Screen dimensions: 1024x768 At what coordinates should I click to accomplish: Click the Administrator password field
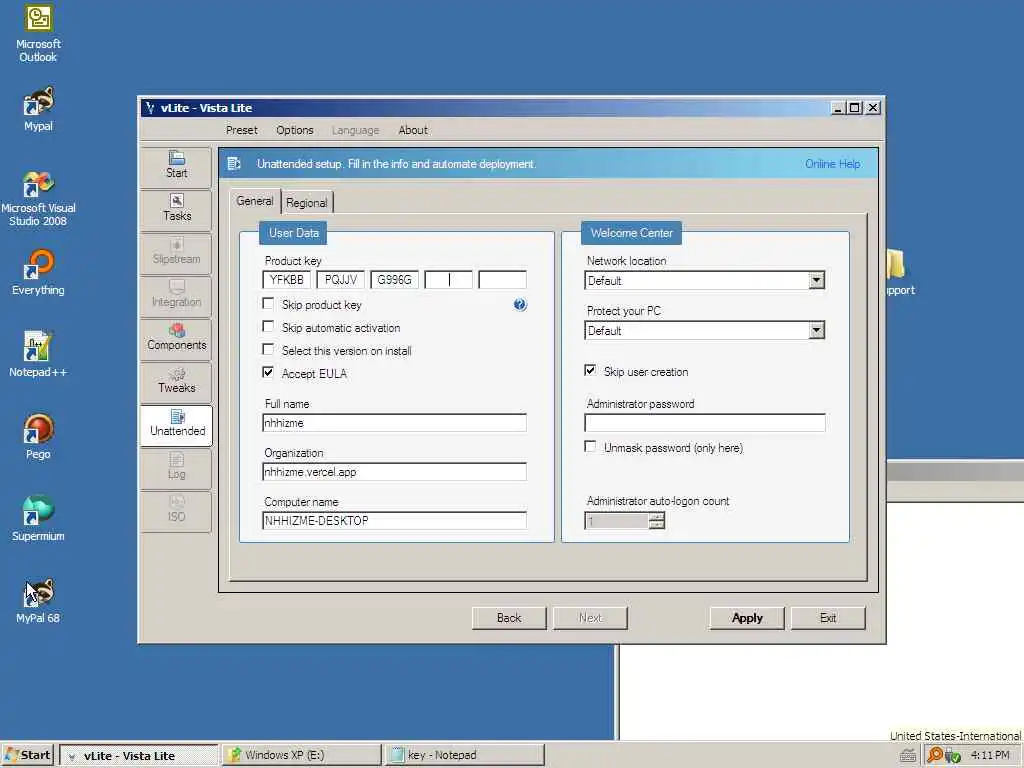point(705,423)
